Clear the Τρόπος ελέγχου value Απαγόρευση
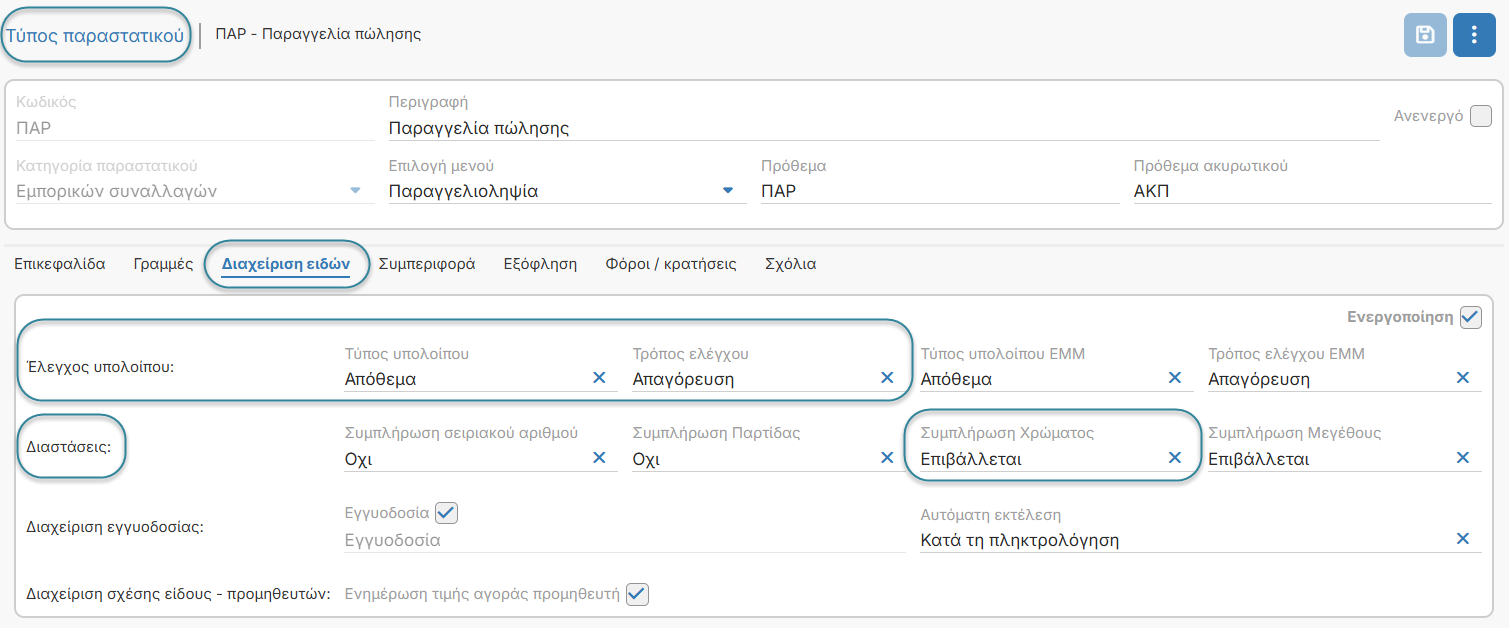1509x628 pixels. pyautogui.click(x=887, y=378)
